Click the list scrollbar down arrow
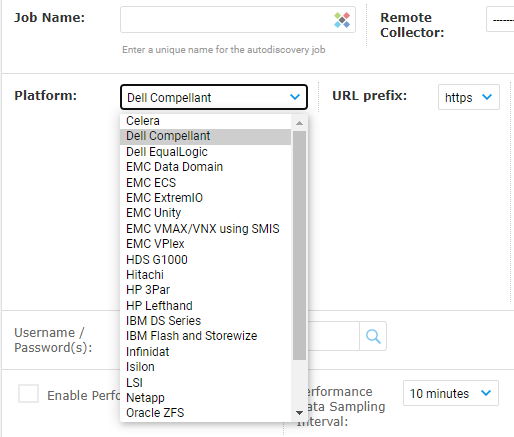This screenshot has height=437, width=514. [x=299, y=413]
